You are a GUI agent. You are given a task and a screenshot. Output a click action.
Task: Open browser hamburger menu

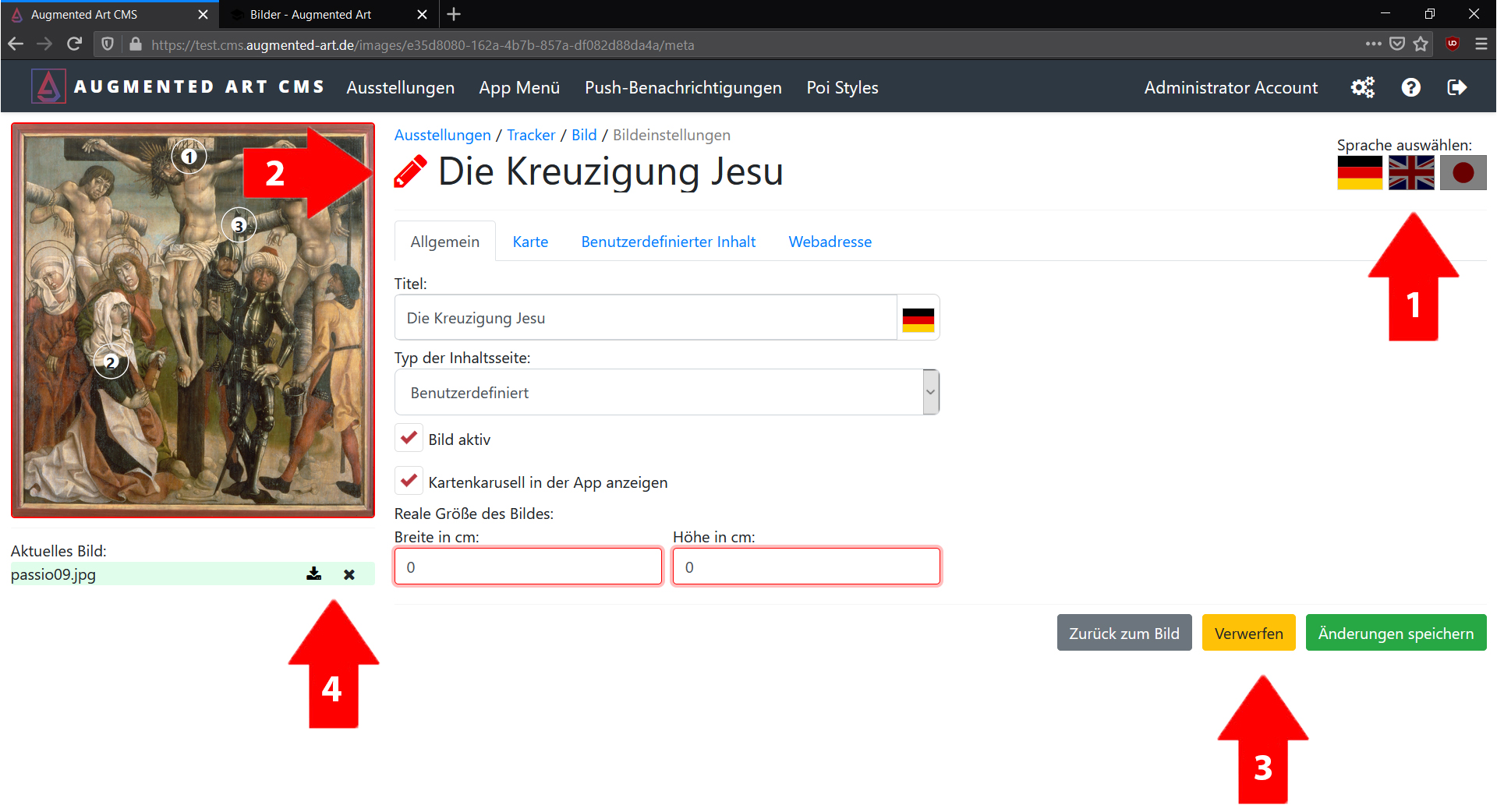[x=1481, y=44]
